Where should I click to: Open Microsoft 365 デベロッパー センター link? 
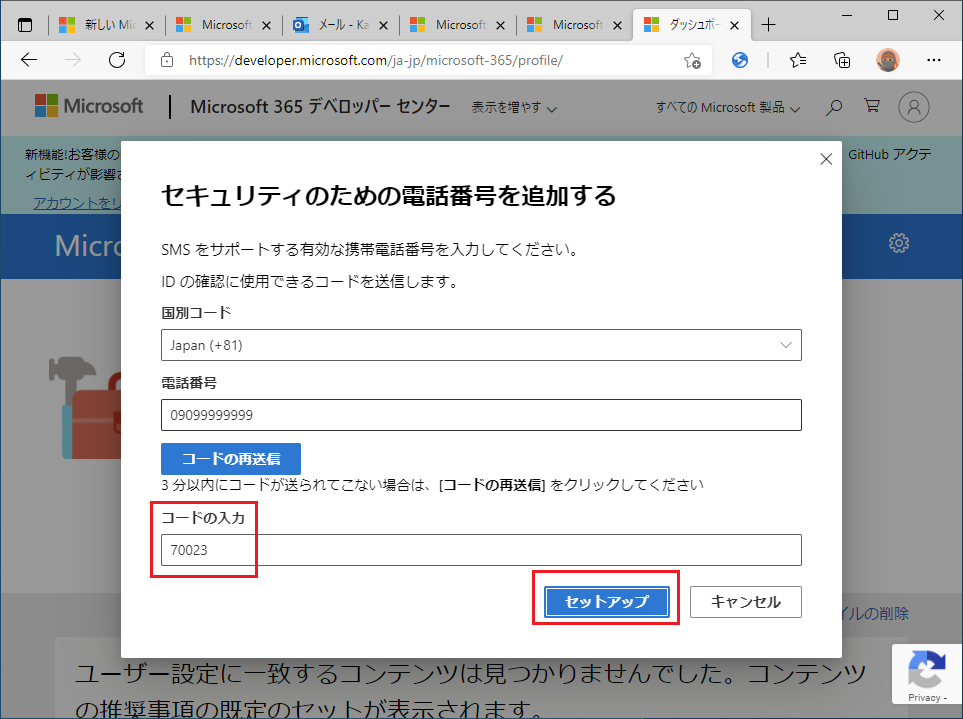click(320, 106)
